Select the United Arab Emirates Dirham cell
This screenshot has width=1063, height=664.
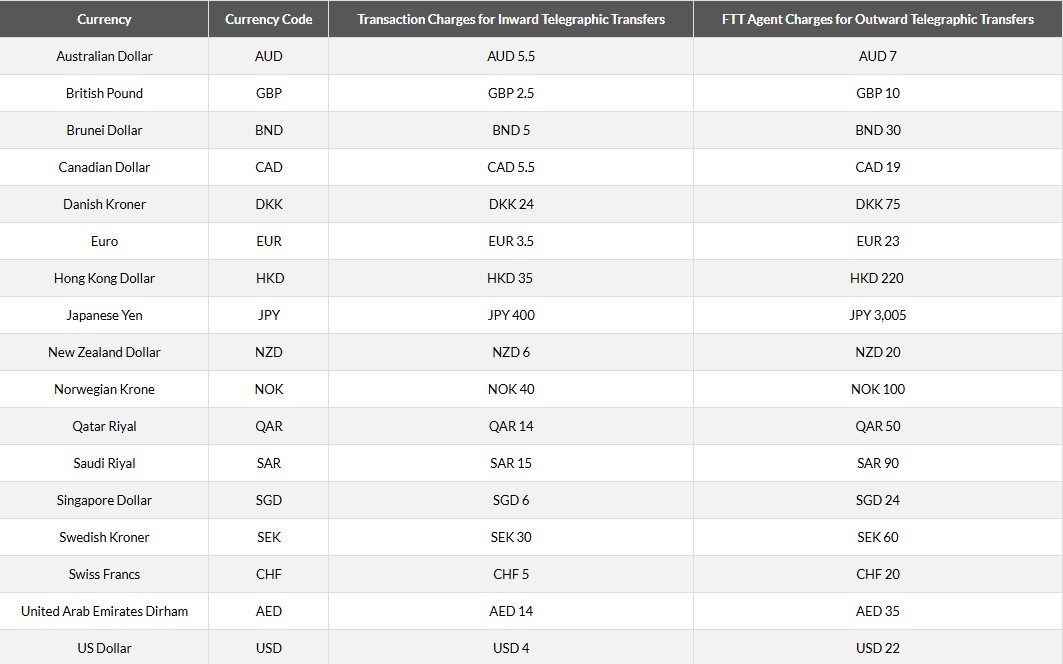104,611
